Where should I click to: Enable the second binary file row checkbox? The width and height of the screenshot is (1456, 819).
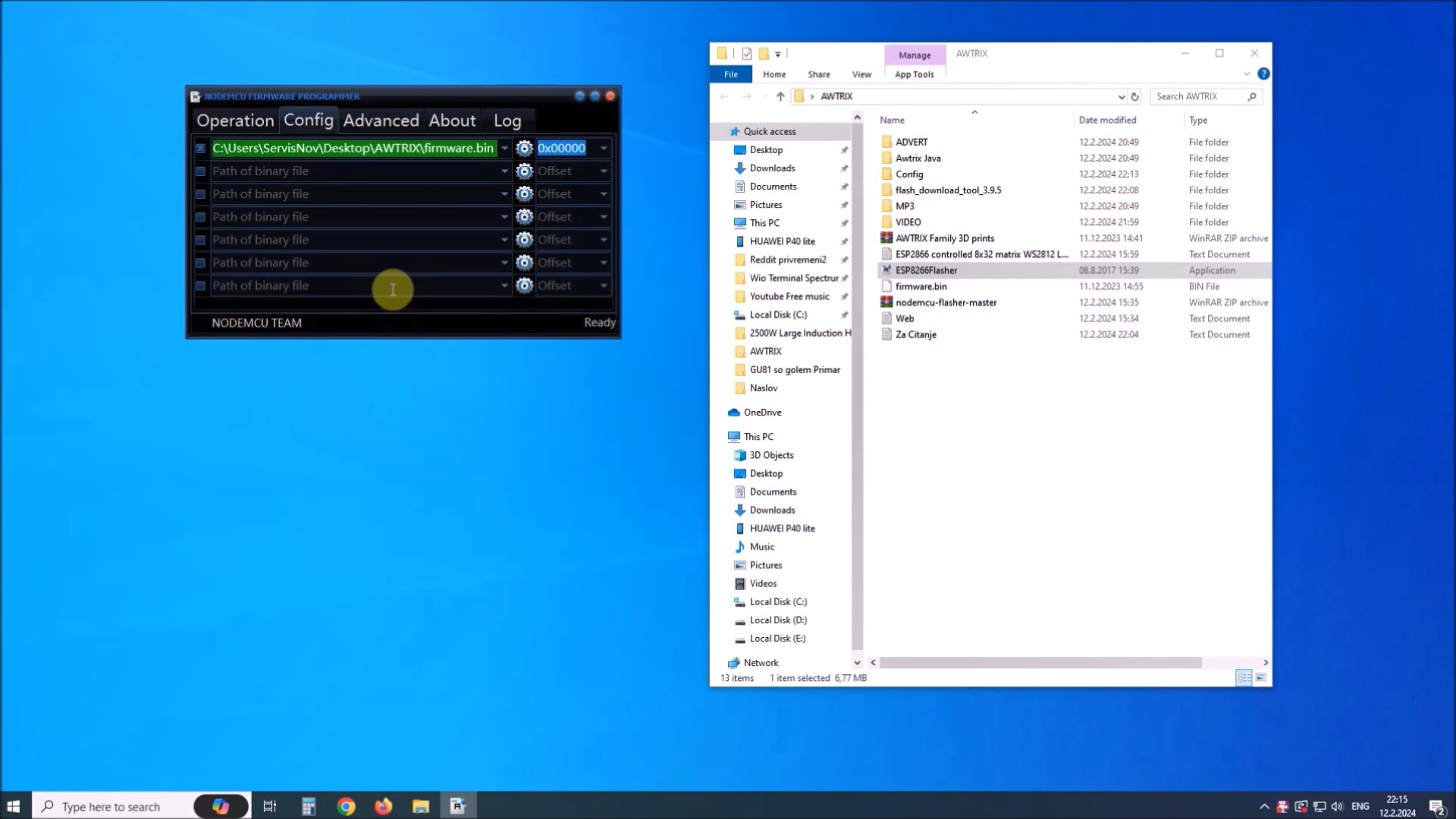[200, 171]
